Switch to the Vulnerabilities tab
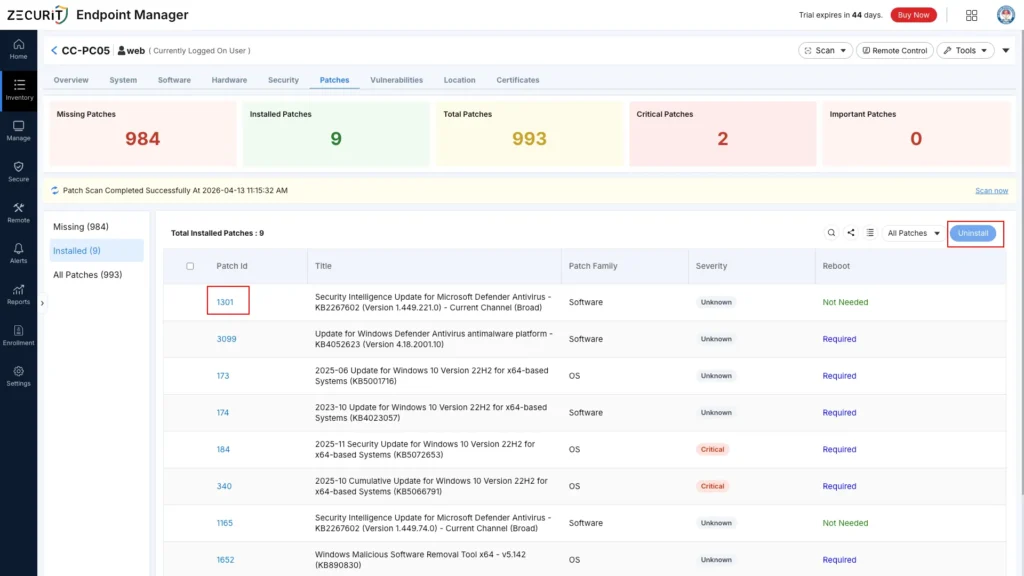The width and height of the screenshot is (1024, 576). tap(396, 80)
